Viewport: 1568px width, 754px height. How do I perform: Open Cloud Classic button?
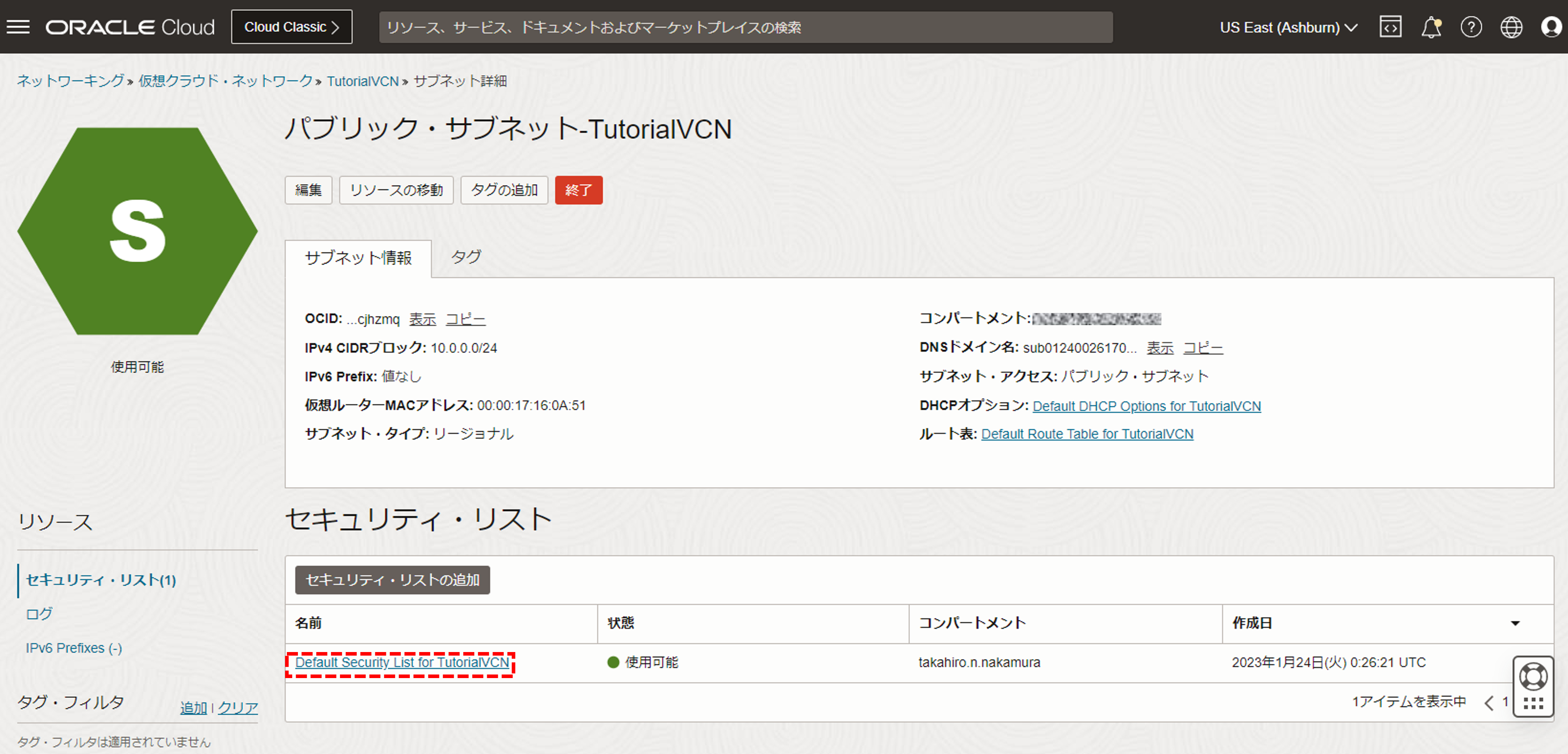pos(292,27)
